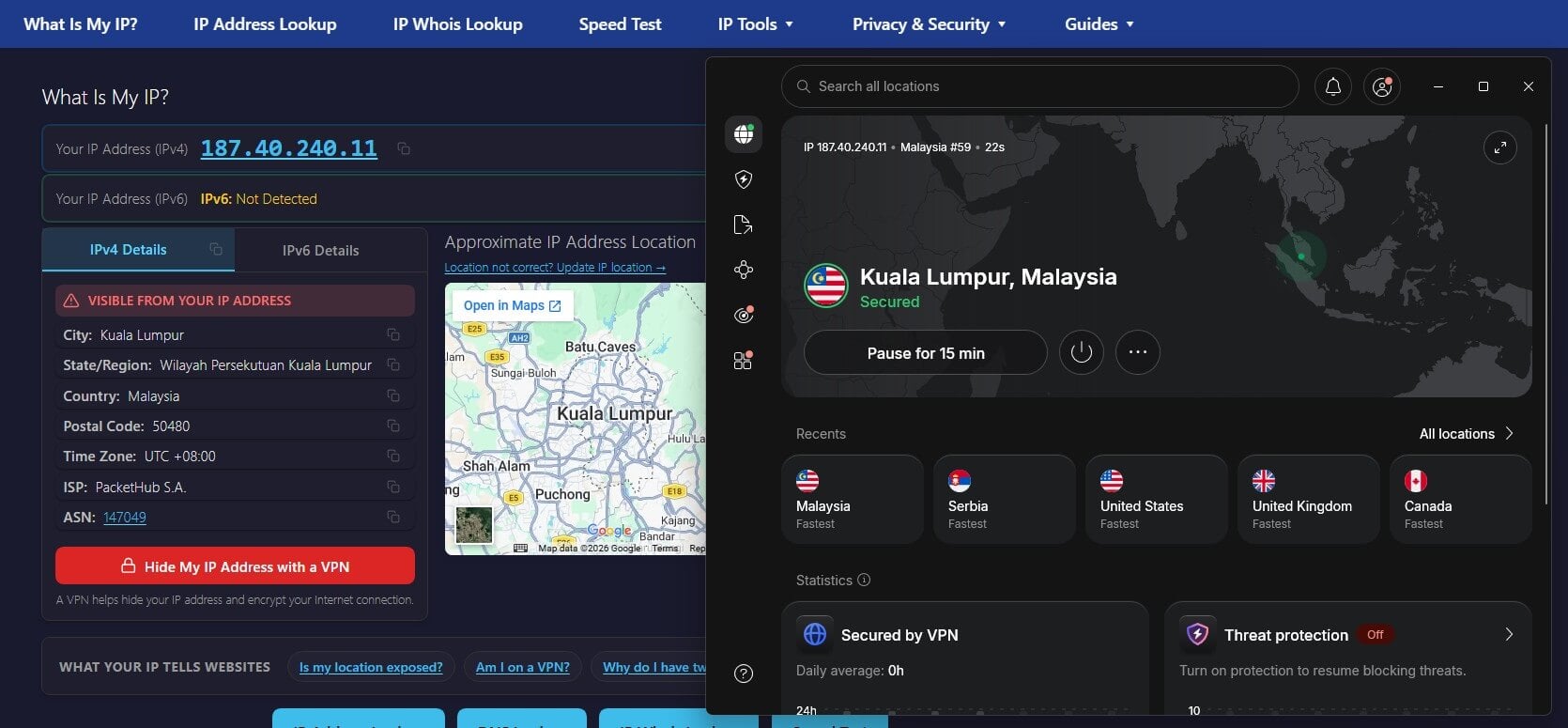Open the help question mark icon

pyautogui.click(x=744, y=674)
